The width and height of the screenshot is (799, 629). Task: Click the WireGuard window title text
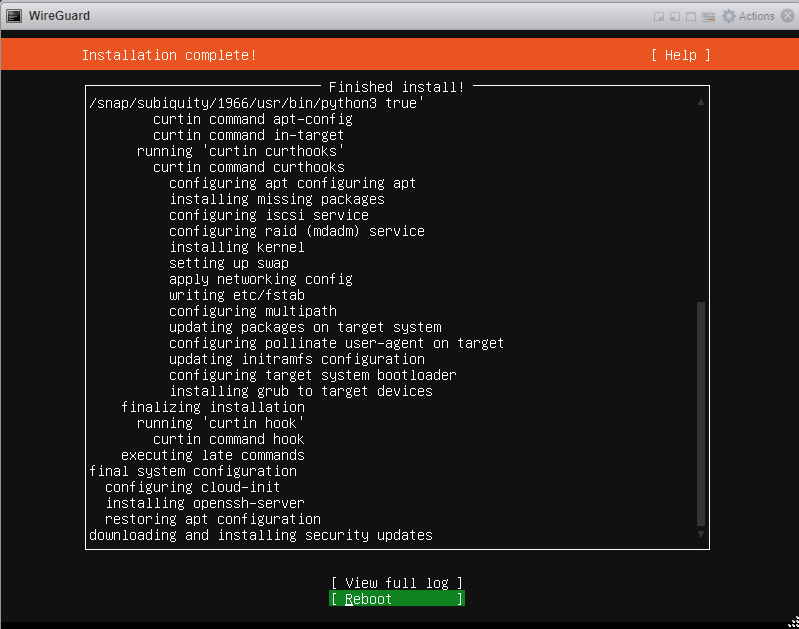click(x=61, y=15)
